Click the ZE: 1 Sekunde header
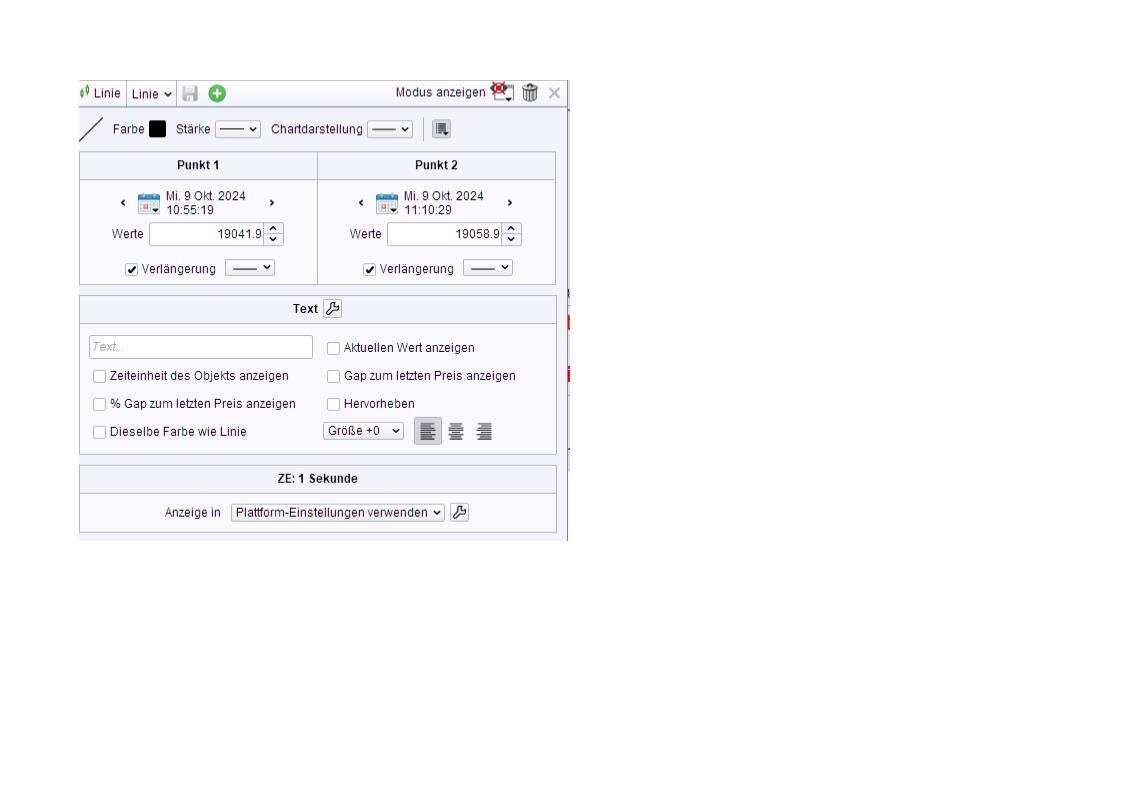The image size is (1122, 793). pyautogui.click(x=318, y=479)
